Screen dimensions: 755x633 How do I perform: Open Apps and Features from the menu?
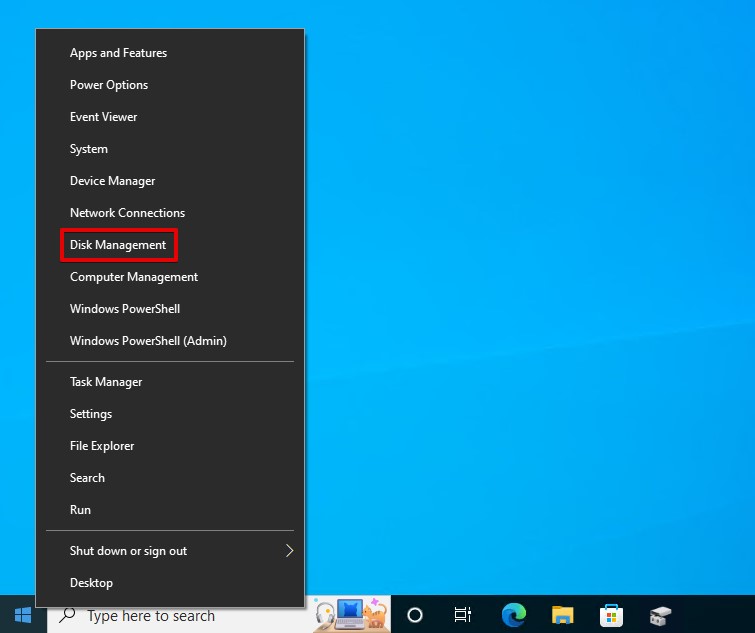coord(170,53)
